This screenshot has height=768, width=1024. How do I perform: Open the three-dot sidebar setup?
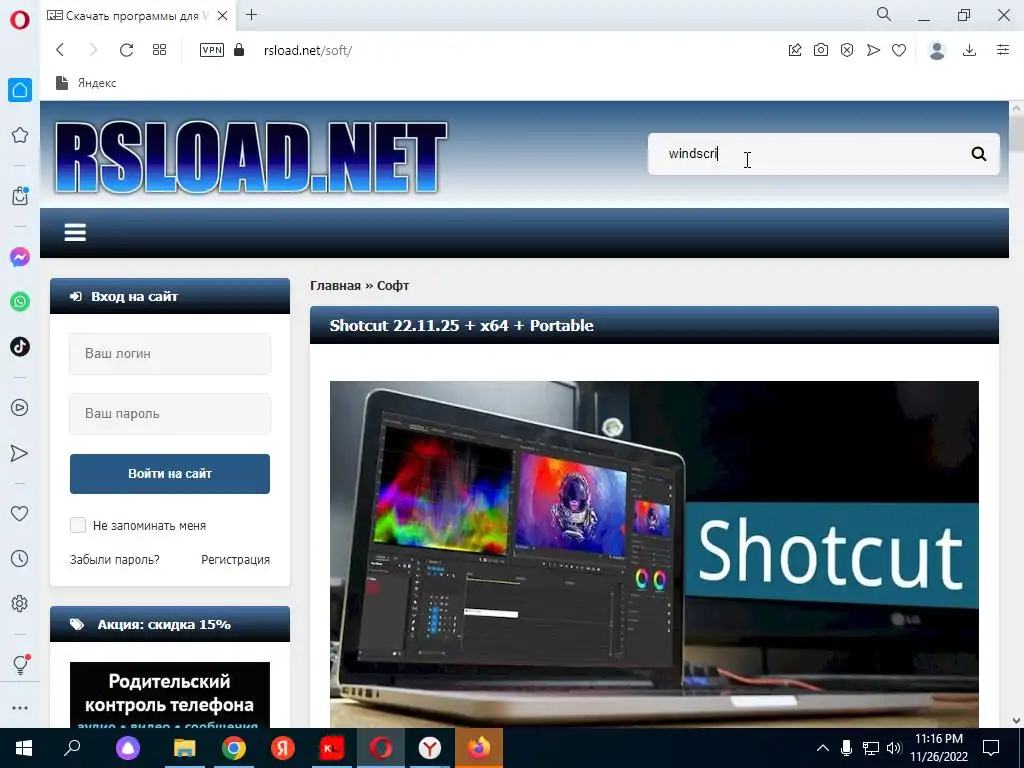[20, 708]
